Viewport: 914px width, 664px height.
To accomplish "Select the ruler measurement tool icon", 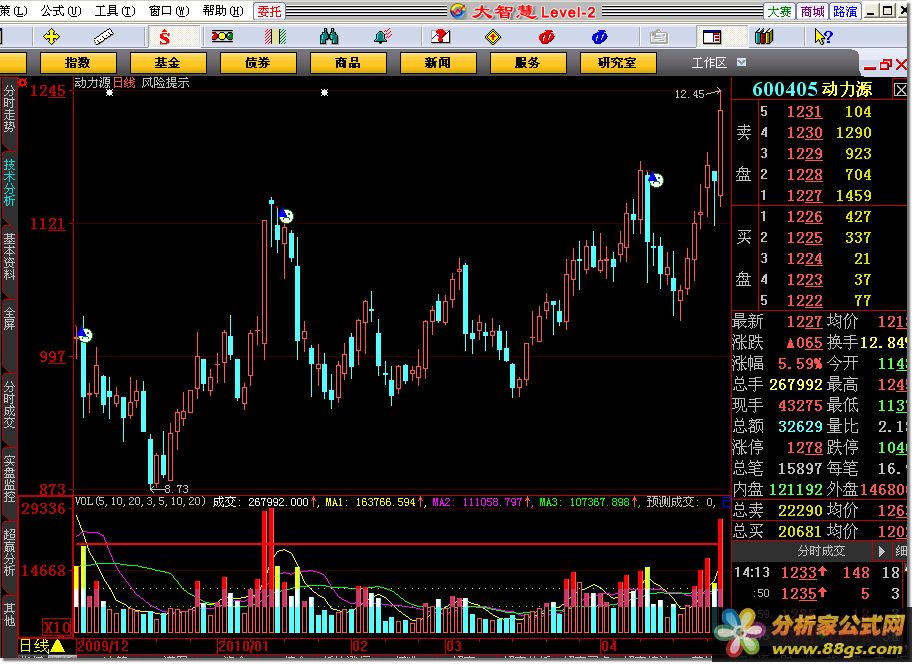I will [104, 37].
